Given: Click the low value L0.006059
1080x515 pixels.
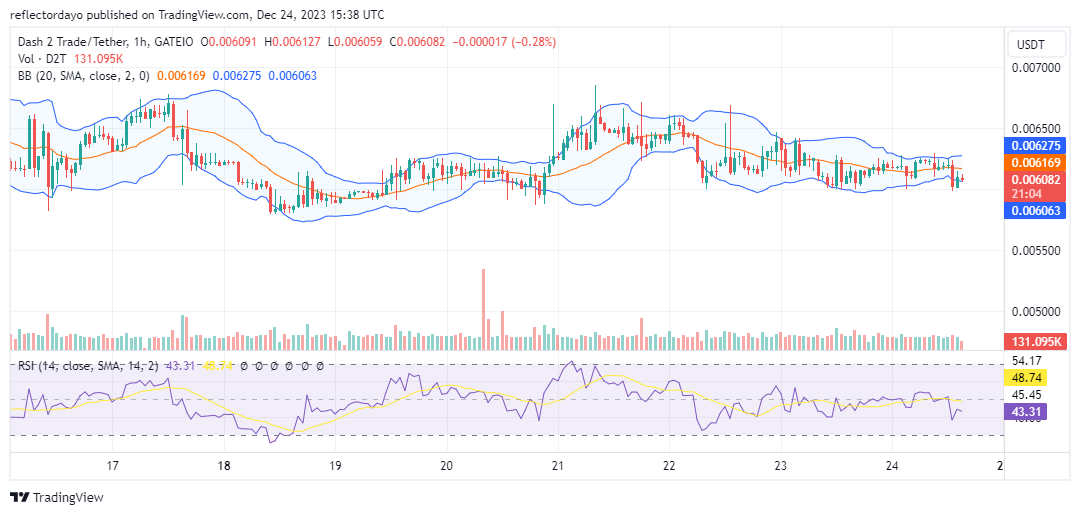Looking at the screenshot, I should tap(355, 42).
